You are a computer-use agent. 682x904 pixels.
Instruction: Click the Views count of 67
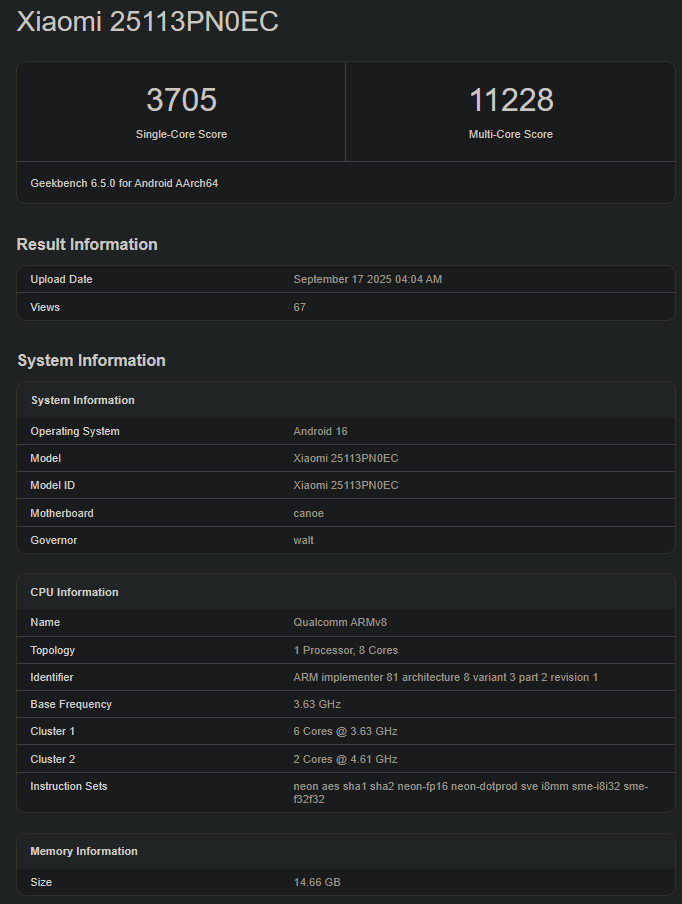pos(299,307)
